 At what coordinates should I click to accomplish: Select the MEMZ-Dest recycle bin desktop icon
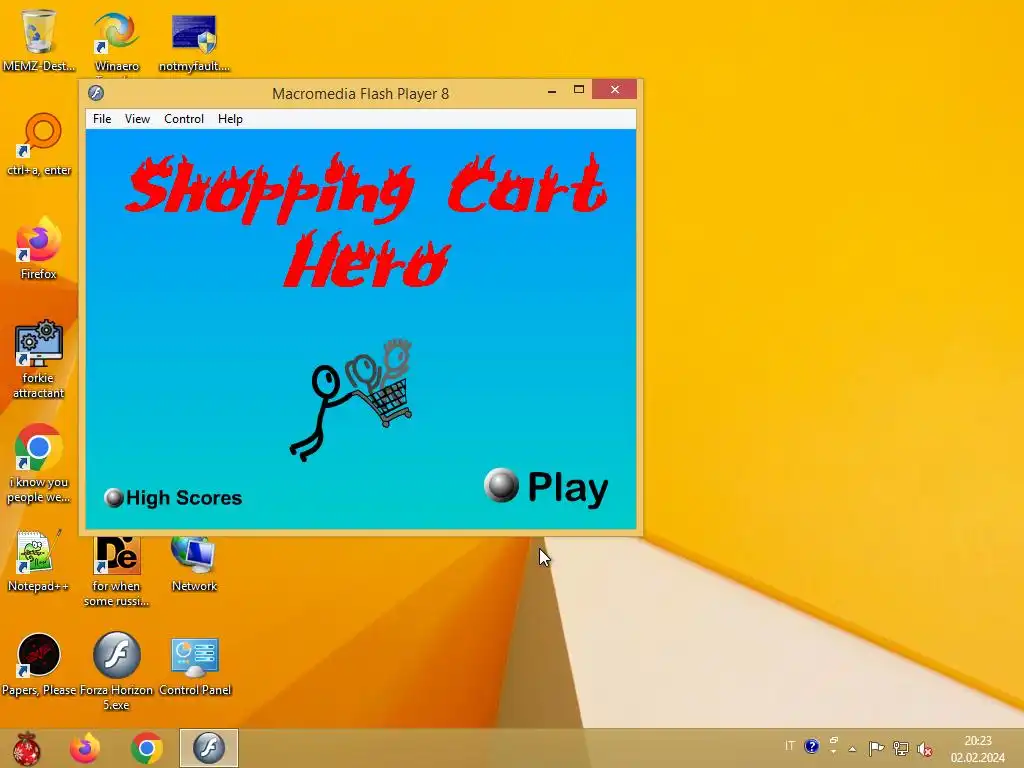coord(39,40)
